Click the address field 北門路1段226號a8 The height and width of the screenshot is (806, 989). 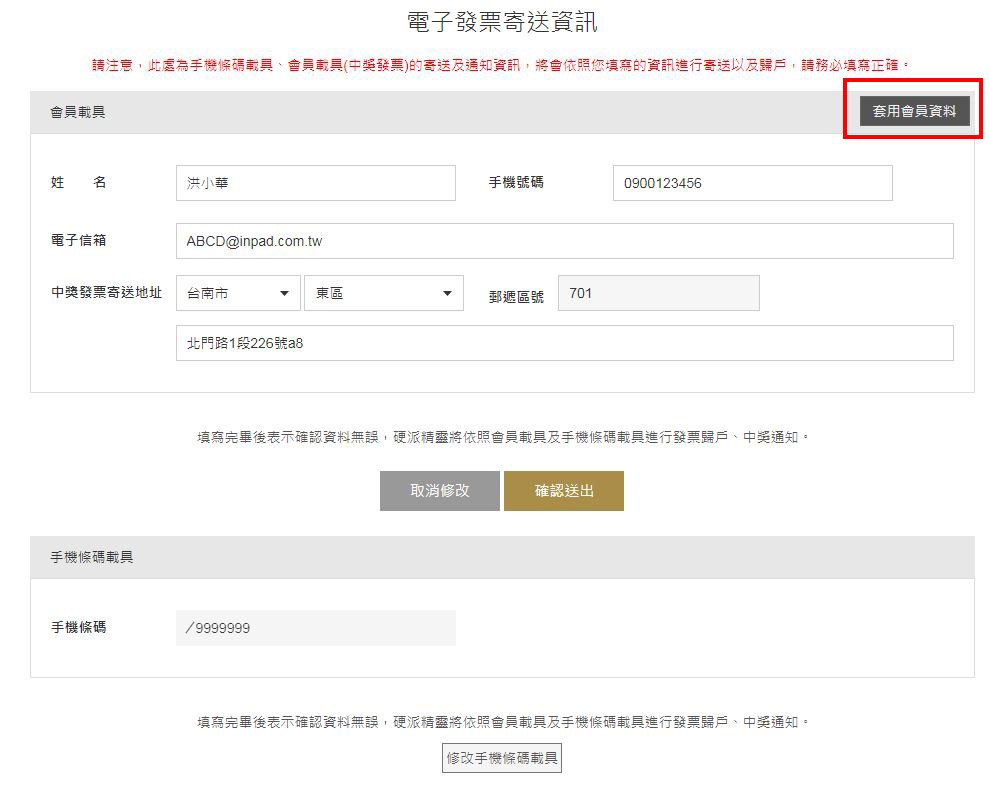[x=565, y=343]
